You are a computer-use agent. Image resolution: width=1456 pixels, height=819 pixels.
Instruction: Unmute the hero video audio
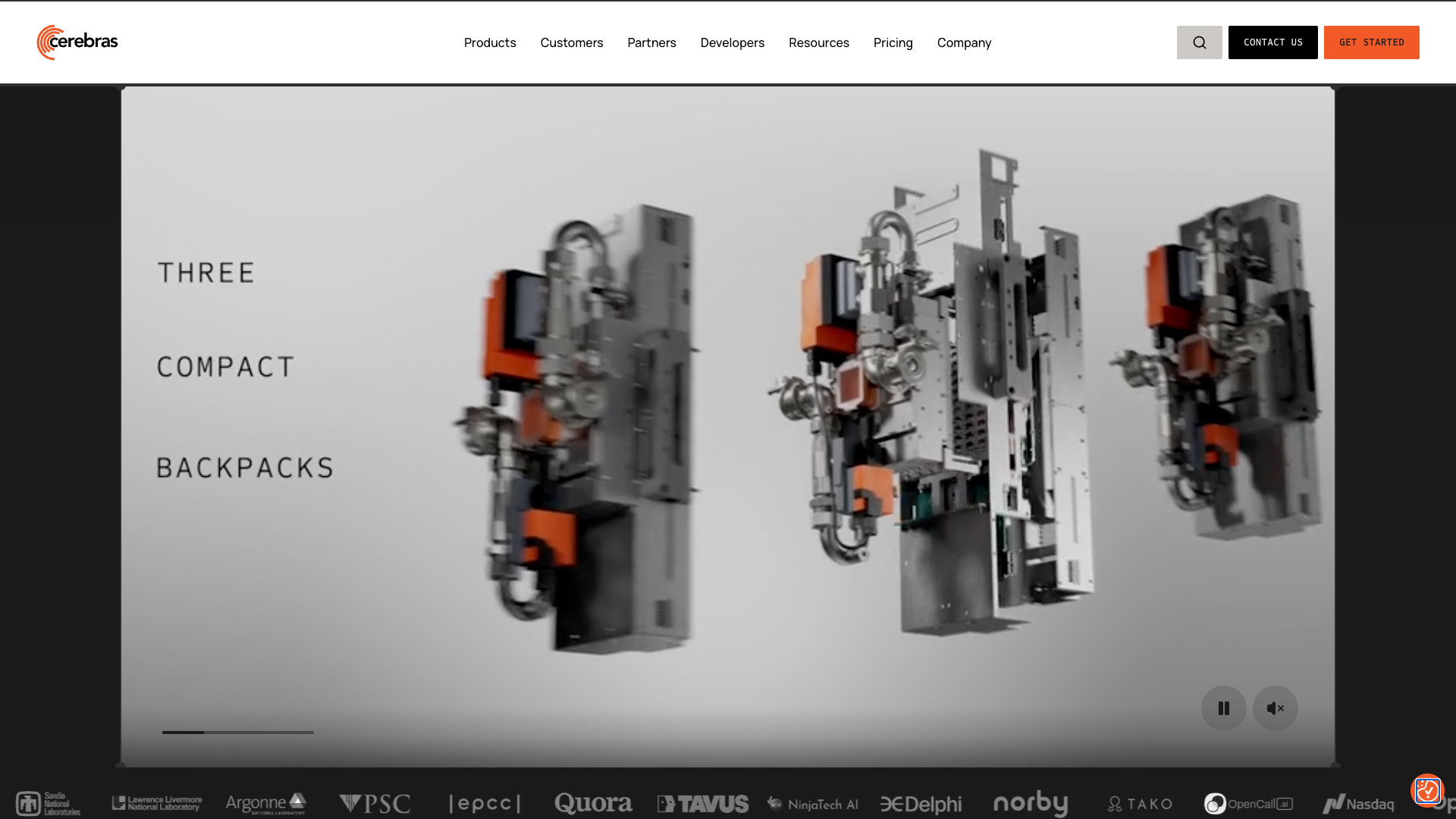(x=1275, y=708)
